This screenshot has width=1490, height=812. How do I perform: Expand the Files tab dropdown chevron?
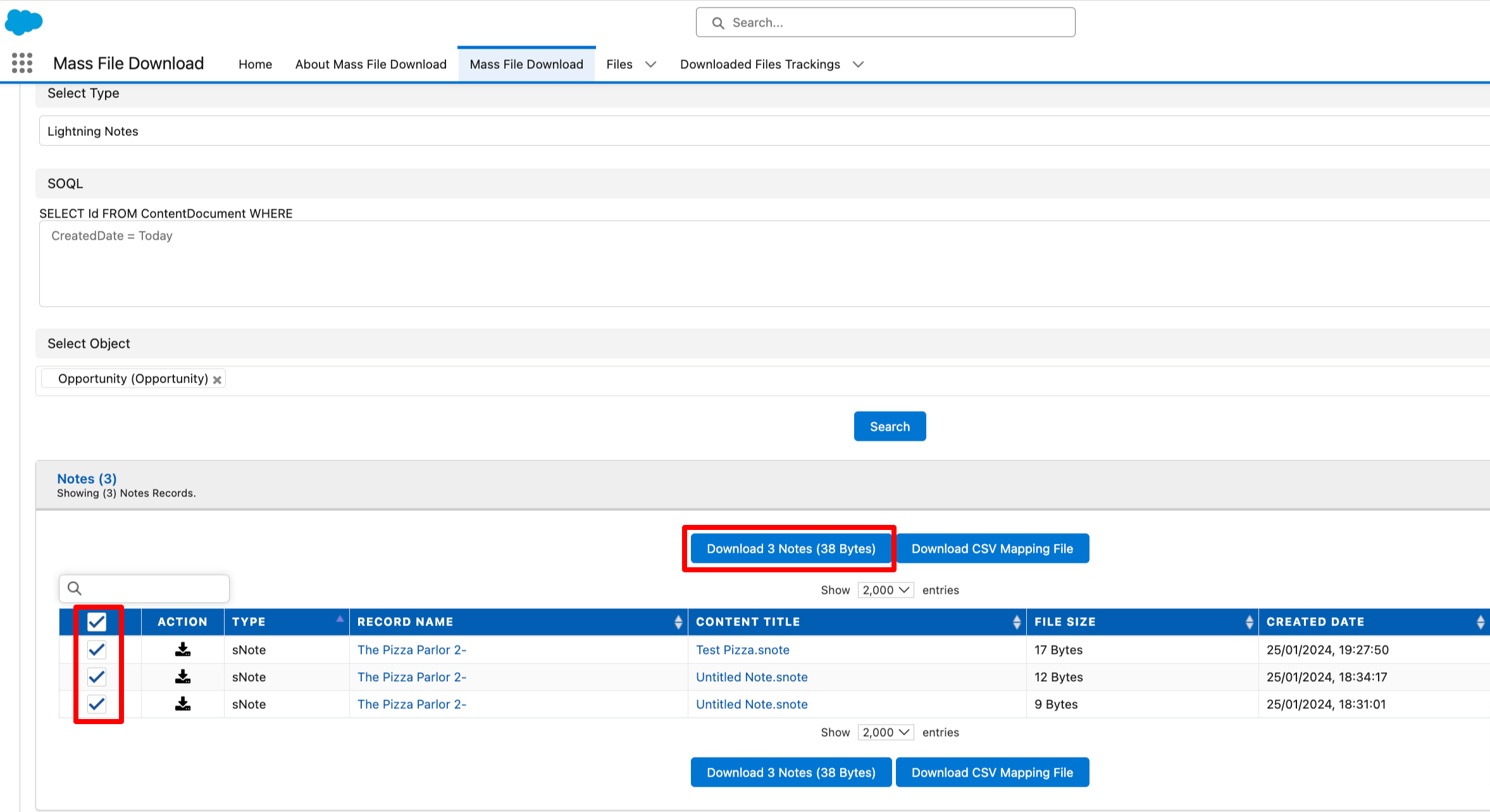coord(650,65)
